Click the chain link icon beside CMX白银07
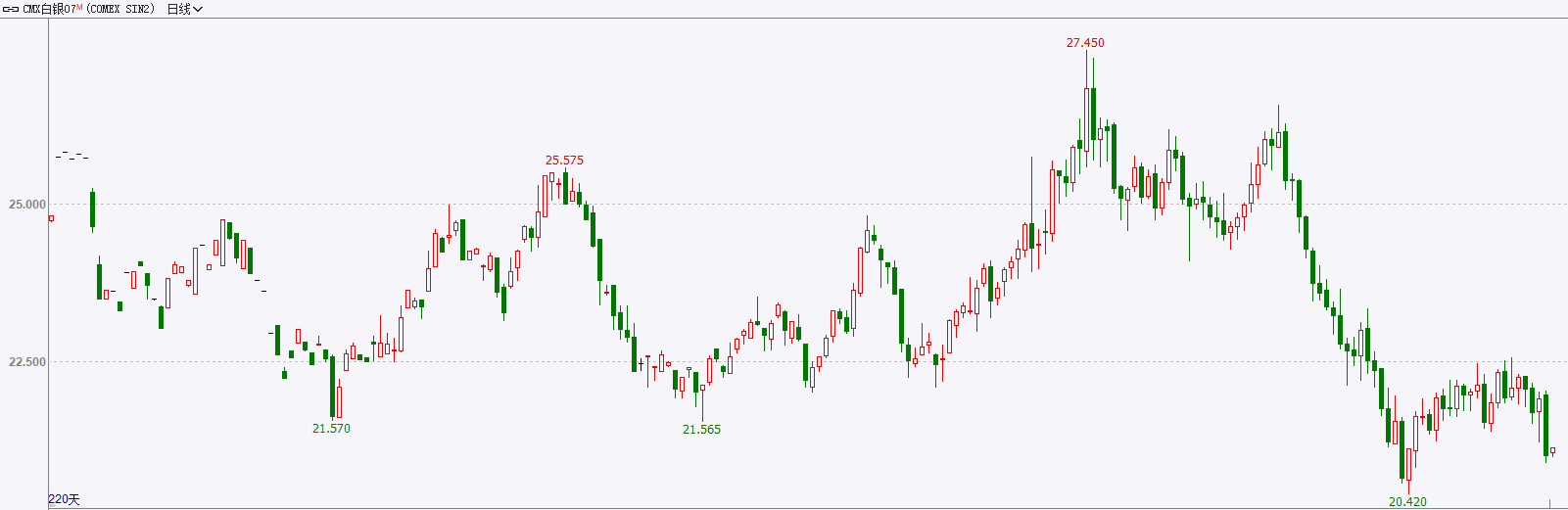Viewport: 1568px width, 510px height. click(x=11, y=9)
